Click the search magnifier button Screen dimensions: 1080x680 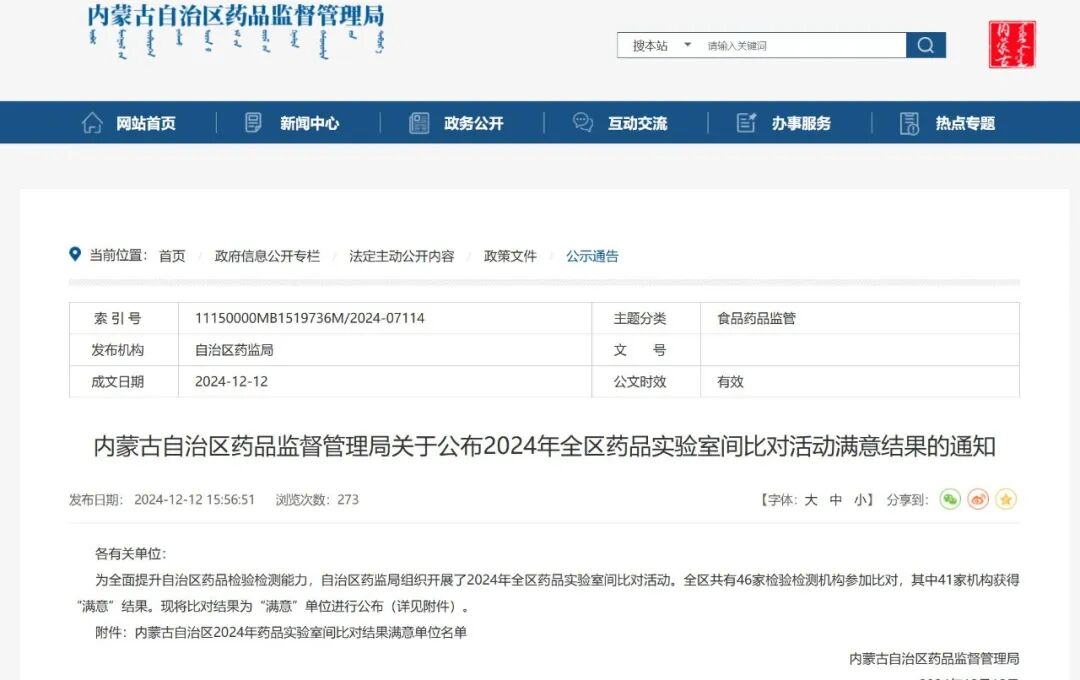(926, 45)
